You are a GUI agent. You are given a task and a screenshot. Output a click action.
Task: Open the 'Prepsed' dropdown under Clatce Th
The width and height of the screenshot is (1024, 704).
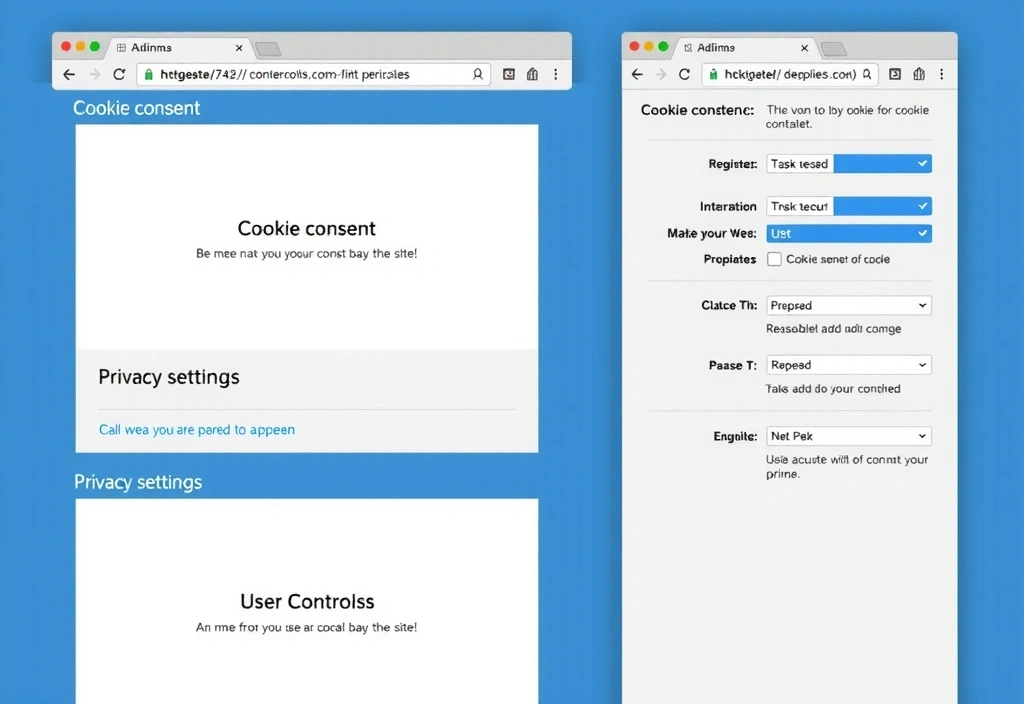pyautogui.click(x=848, y=305)
